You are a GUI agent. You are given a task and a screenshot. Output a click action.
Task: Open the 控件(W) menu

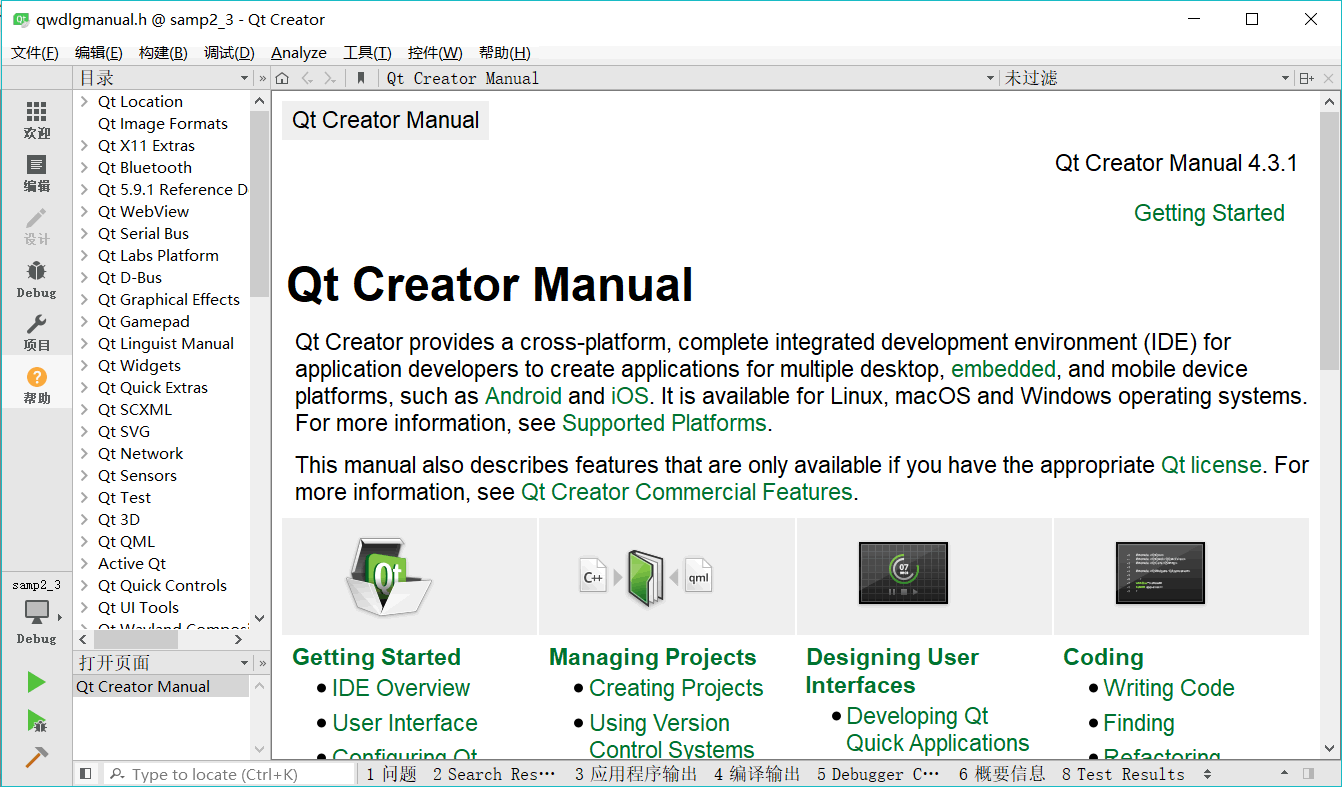coord(435,53)
